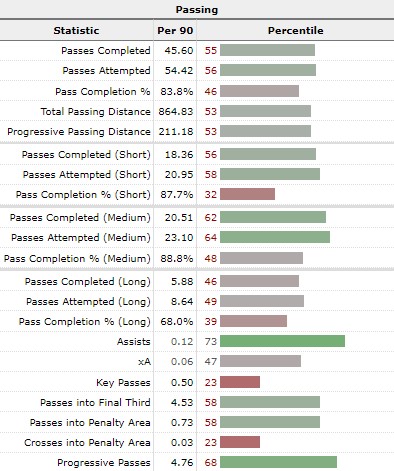Click the Passes into Final Third label
Screen dimensions: 394x471
pyautogui.click(x=95, y=402)
